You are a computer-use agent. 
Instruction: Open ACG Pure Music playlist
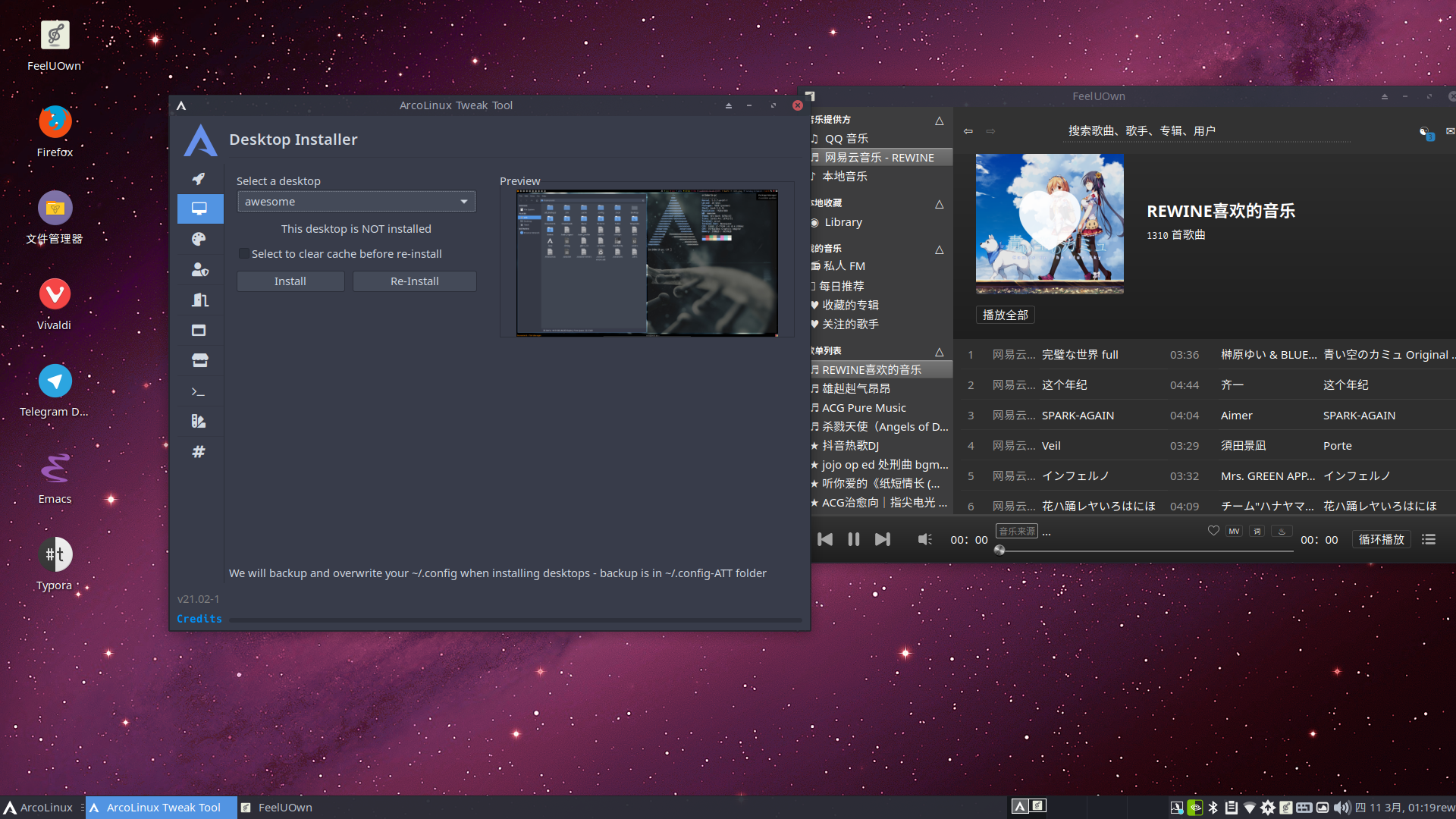point(880,408)
